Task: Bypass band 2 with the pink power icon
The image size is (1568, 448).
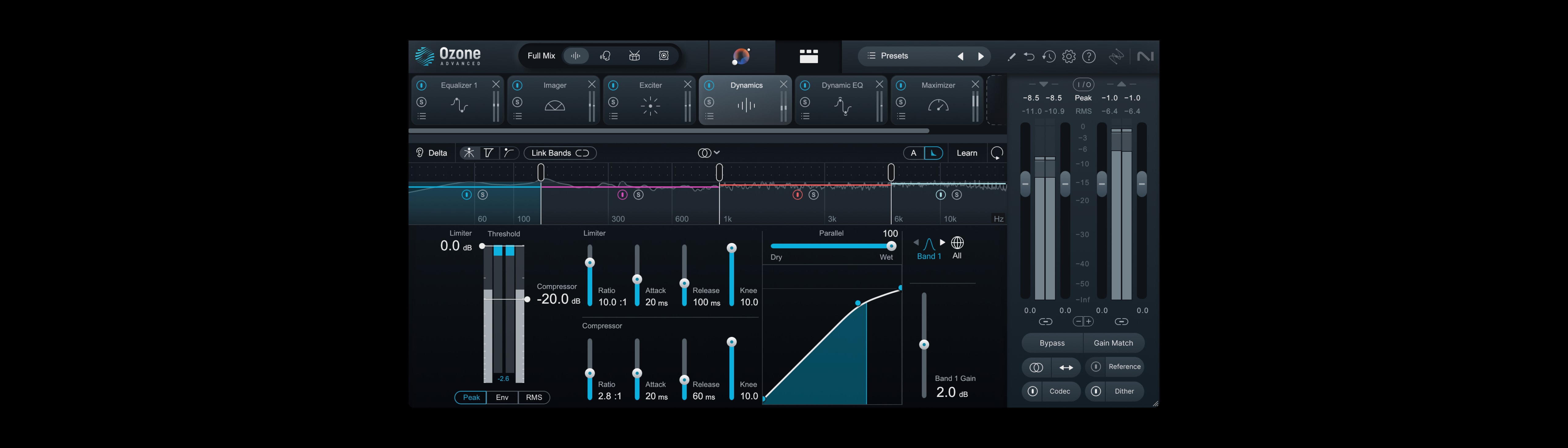Action: pyautogui.click(x=622, y=195)
